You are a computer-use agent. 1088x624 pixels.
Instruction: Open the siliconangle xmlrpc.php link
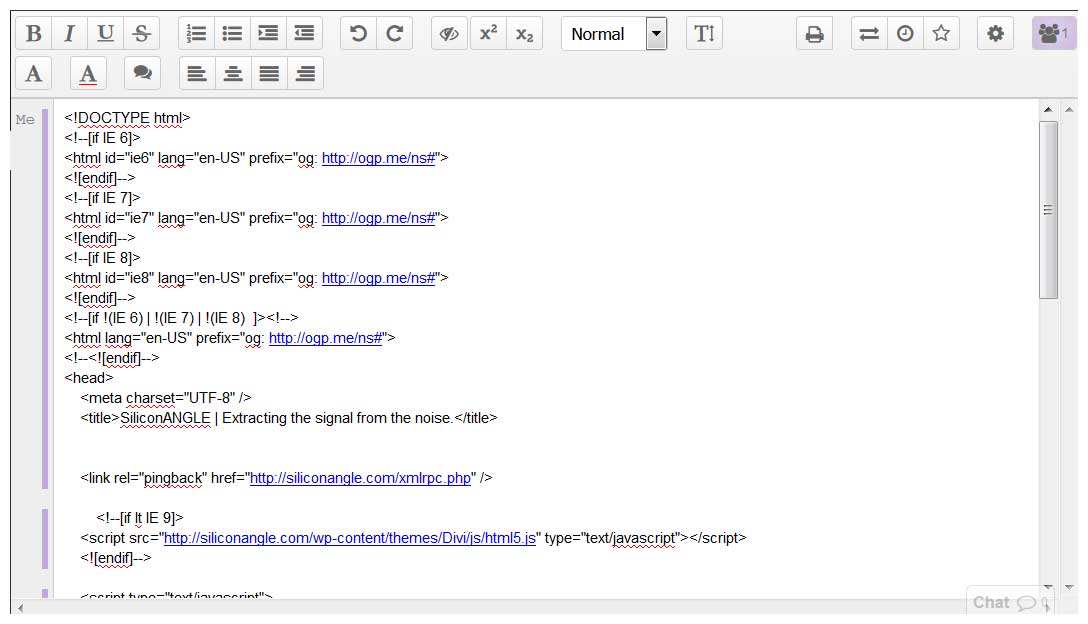coord(360,478)
